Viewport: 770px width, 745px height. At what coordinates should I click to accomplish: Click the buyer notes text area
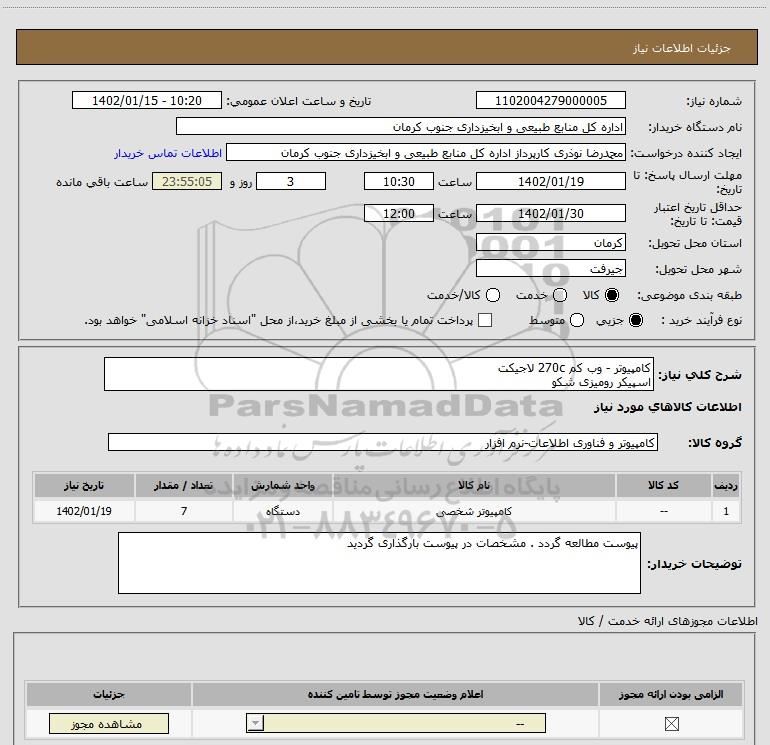379,563
